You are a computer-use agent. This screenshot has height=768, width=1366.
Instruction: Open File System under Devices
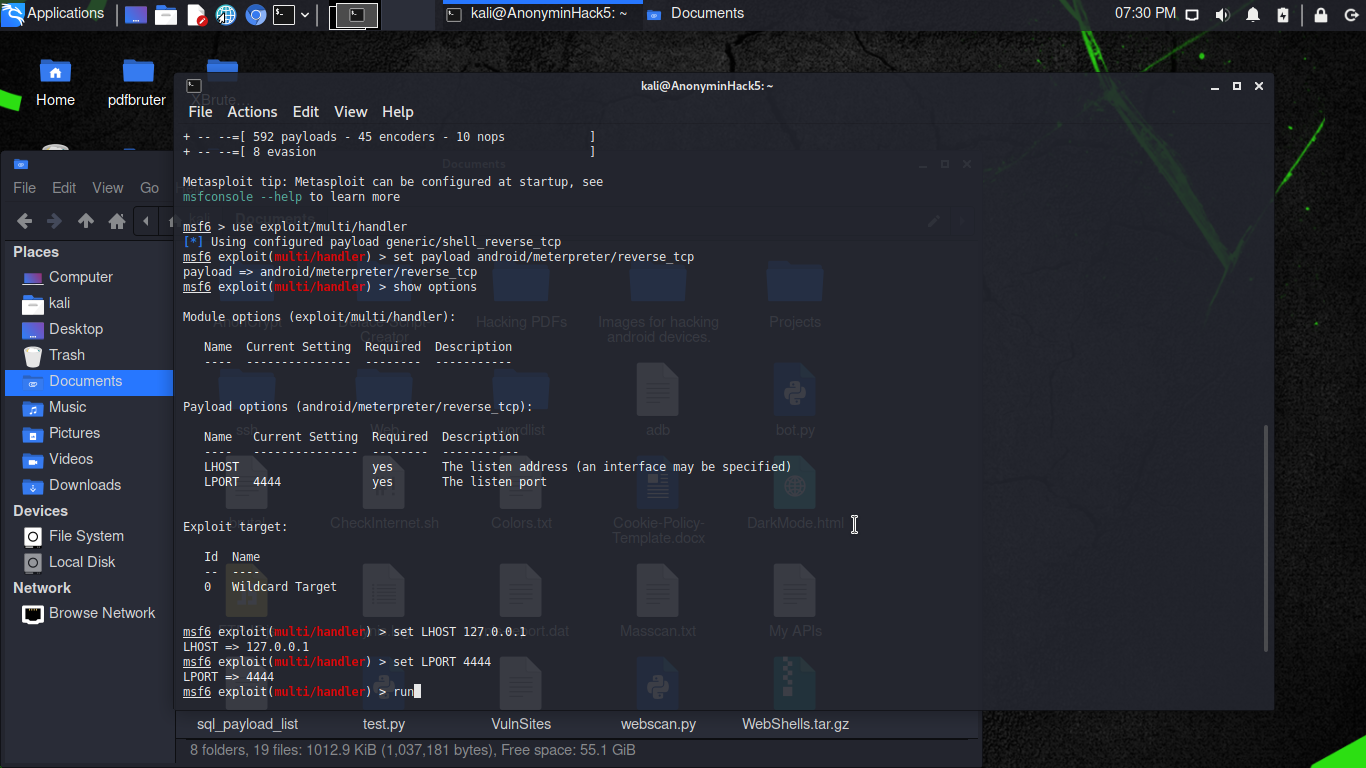tap(89, 536)
